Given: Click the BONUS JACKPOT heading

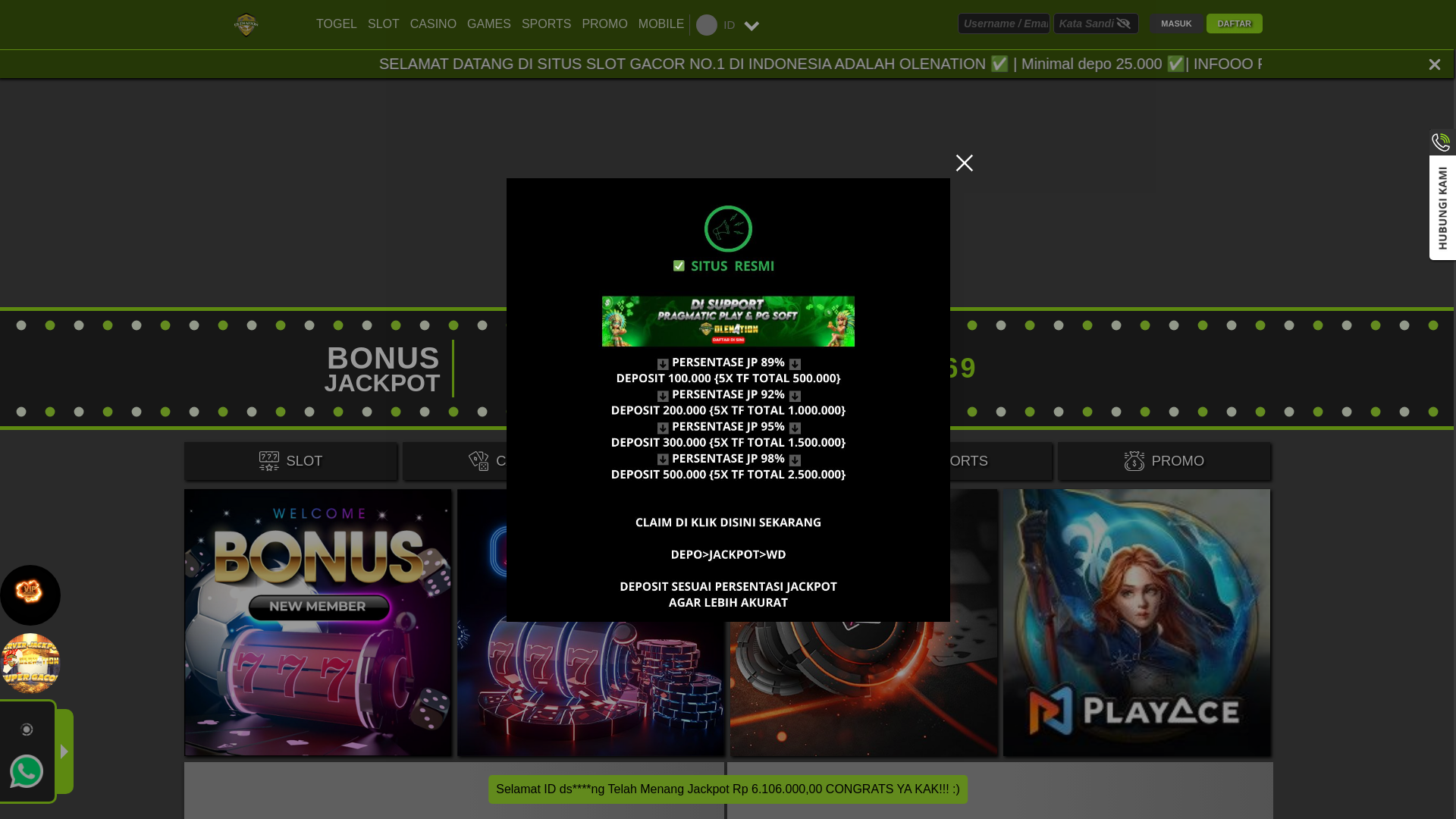Looking at the screenshot, I should click(382, 369).
